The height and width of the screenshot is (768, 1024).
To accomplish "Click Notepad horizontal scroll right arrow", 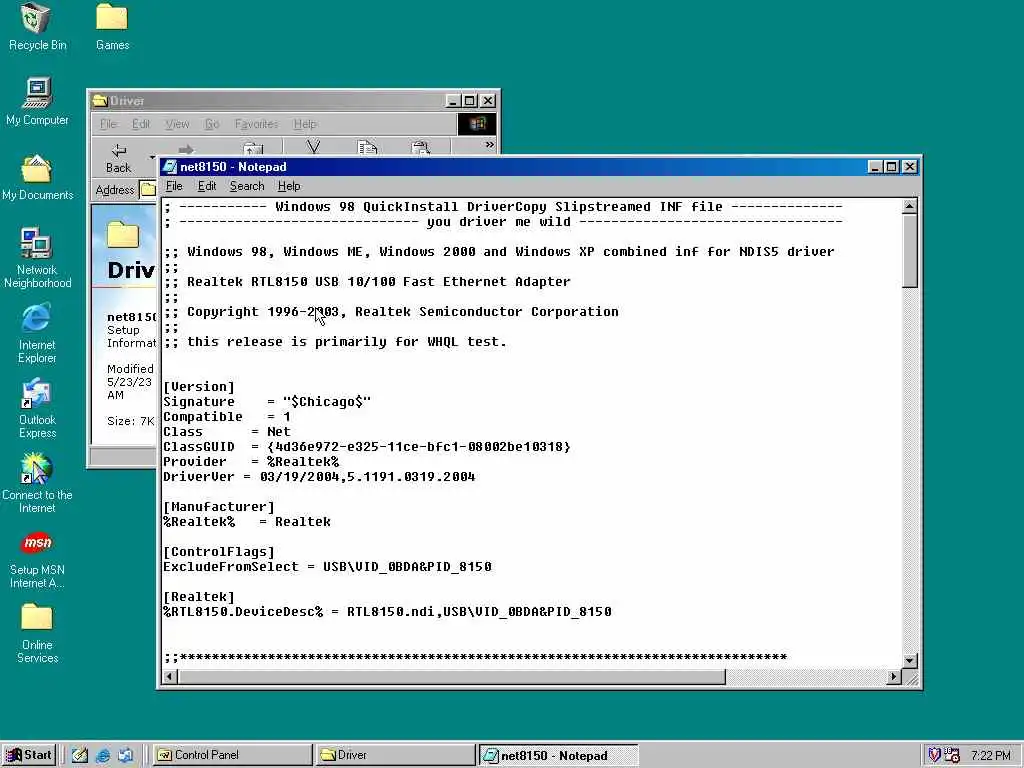I will [x=894, y=677].
